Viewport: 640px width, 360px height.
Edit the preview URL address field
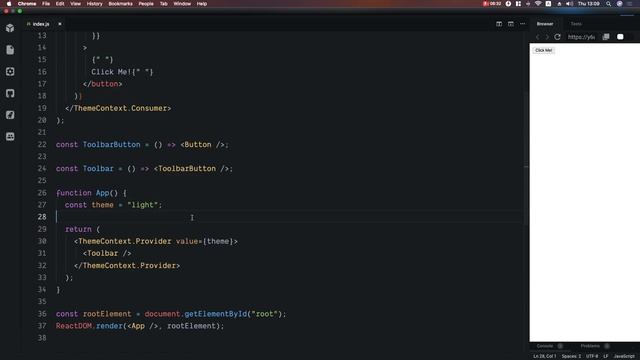581,37
